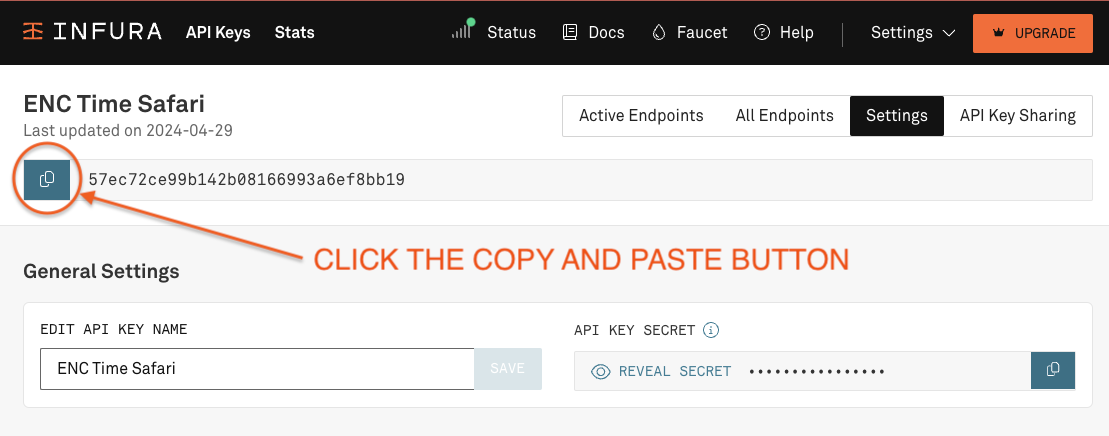
Task: Click the Status signal bars icon
Action: coord(462,32)
